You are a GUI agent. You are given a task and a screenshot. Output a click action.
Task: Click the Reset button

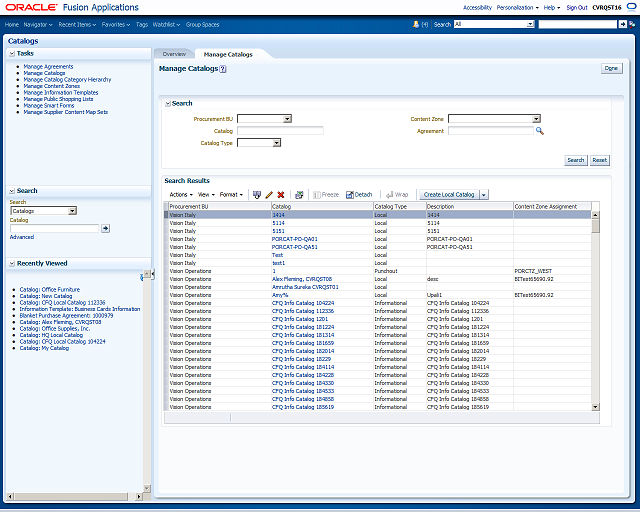[x=600, y=160]
